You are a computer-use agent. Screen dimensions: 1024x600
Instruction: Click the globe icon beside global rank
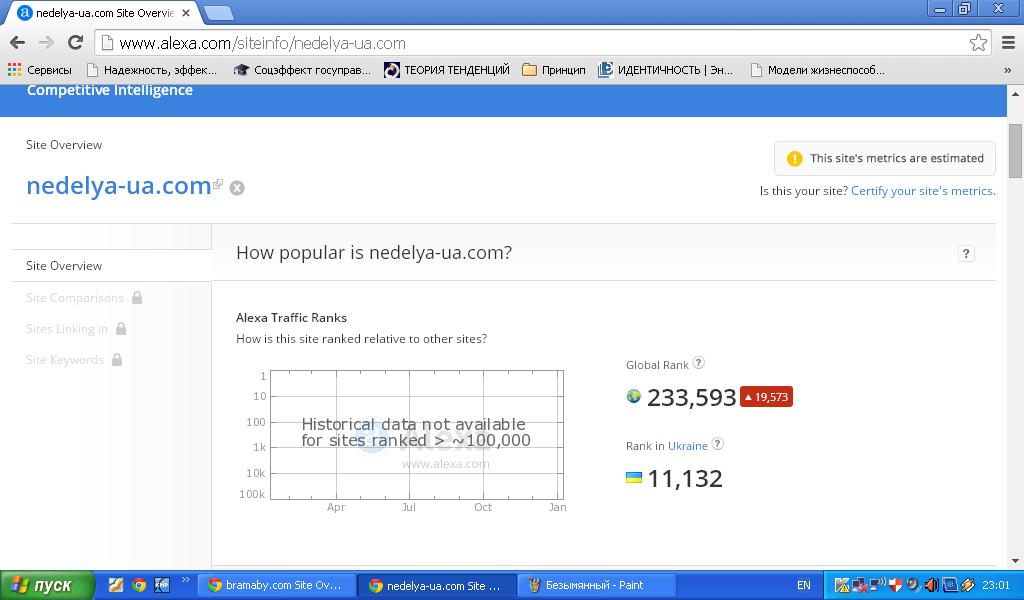click(x=633, y=396)
